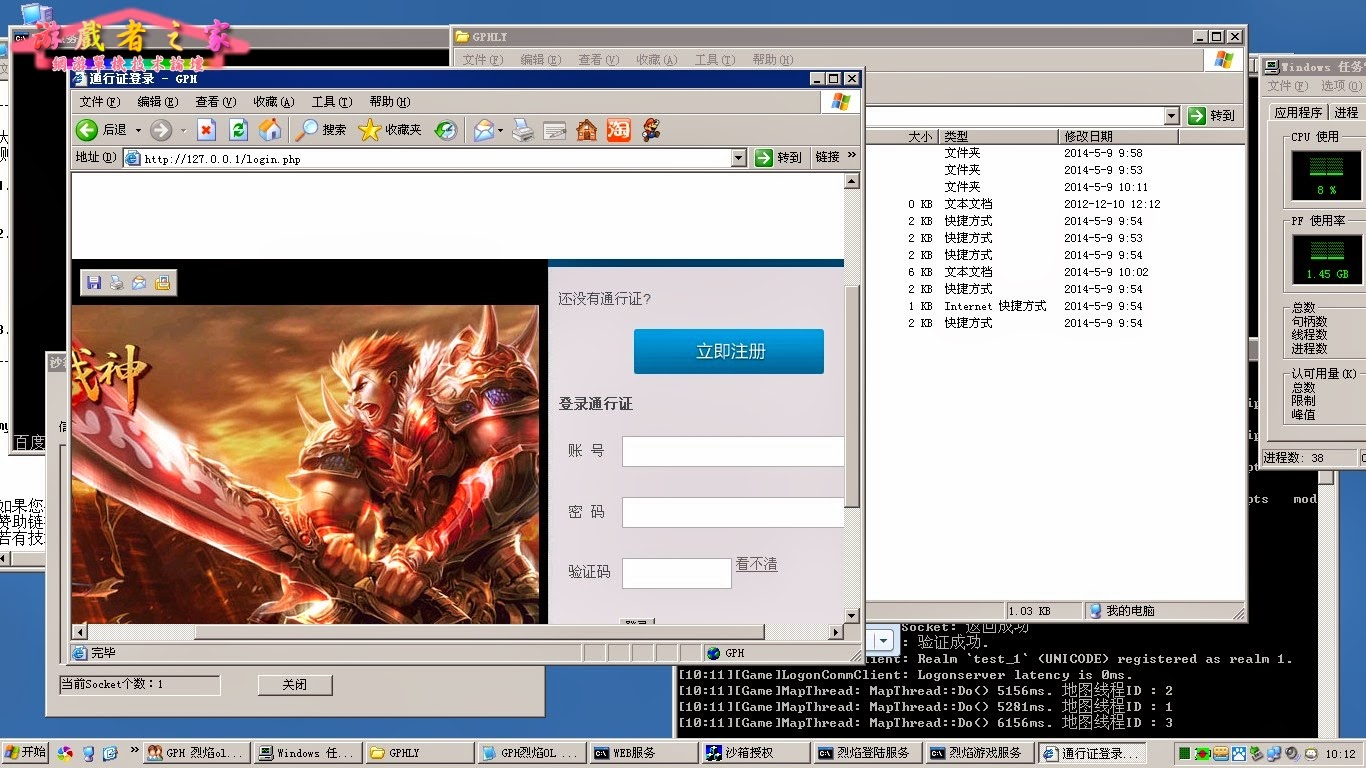The height and width of the screenshot is (768, 1366).
Task: Expand the Links (链接) toolbar chevron
Action: pos(852,155)
